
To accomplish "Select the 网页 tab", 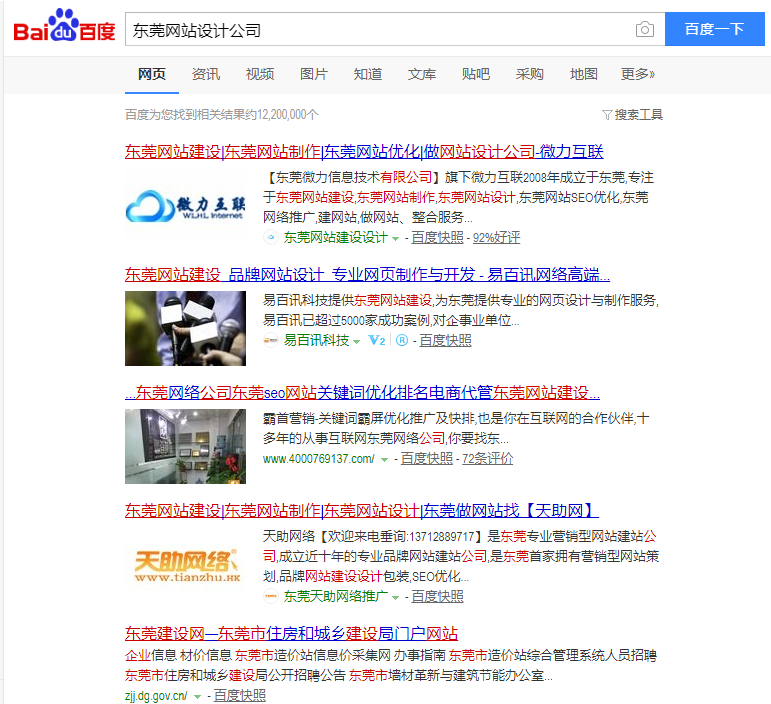I will coord(152,74).
